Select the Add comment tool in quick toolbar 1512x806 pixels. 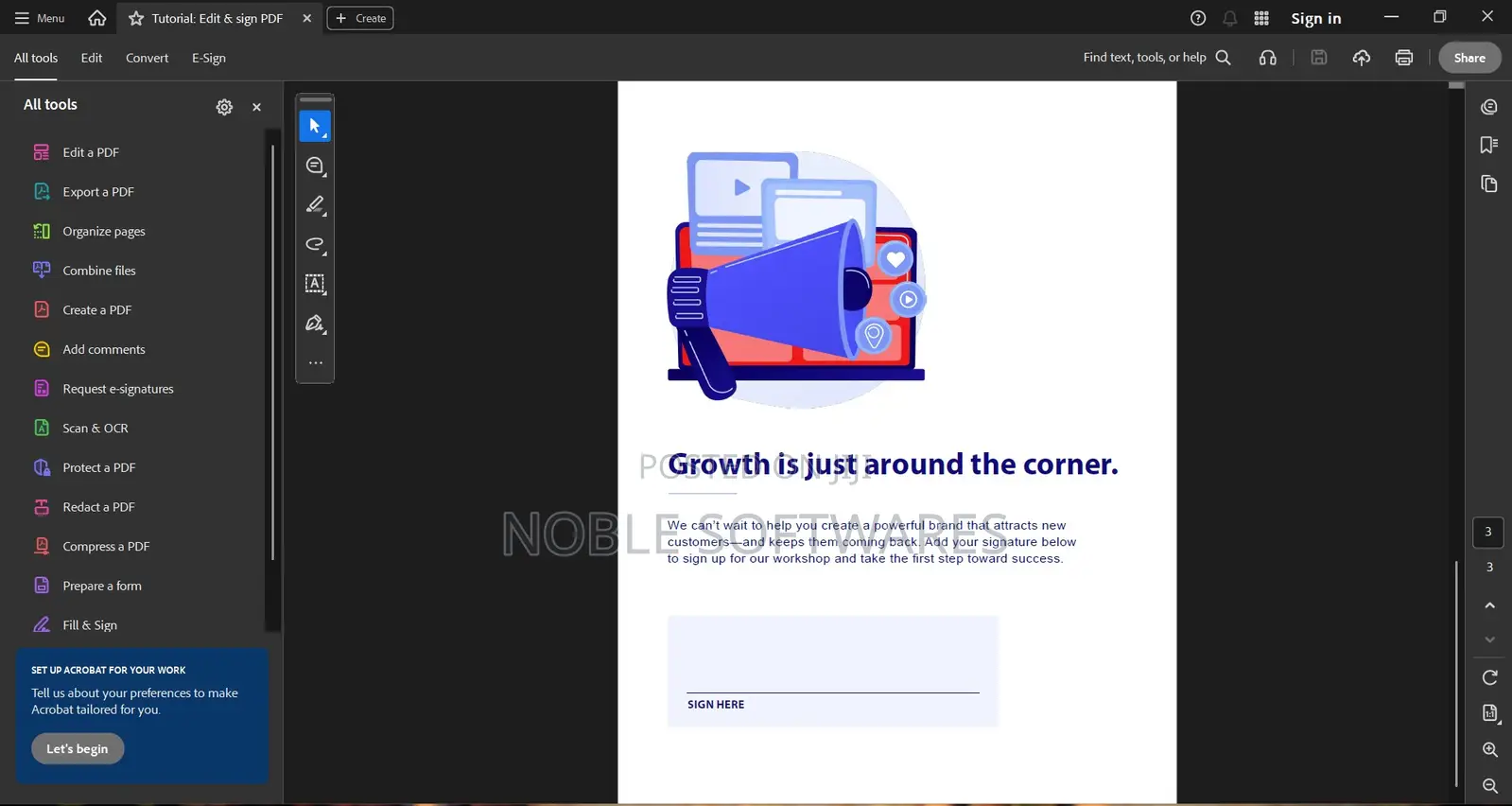point(315,166)
